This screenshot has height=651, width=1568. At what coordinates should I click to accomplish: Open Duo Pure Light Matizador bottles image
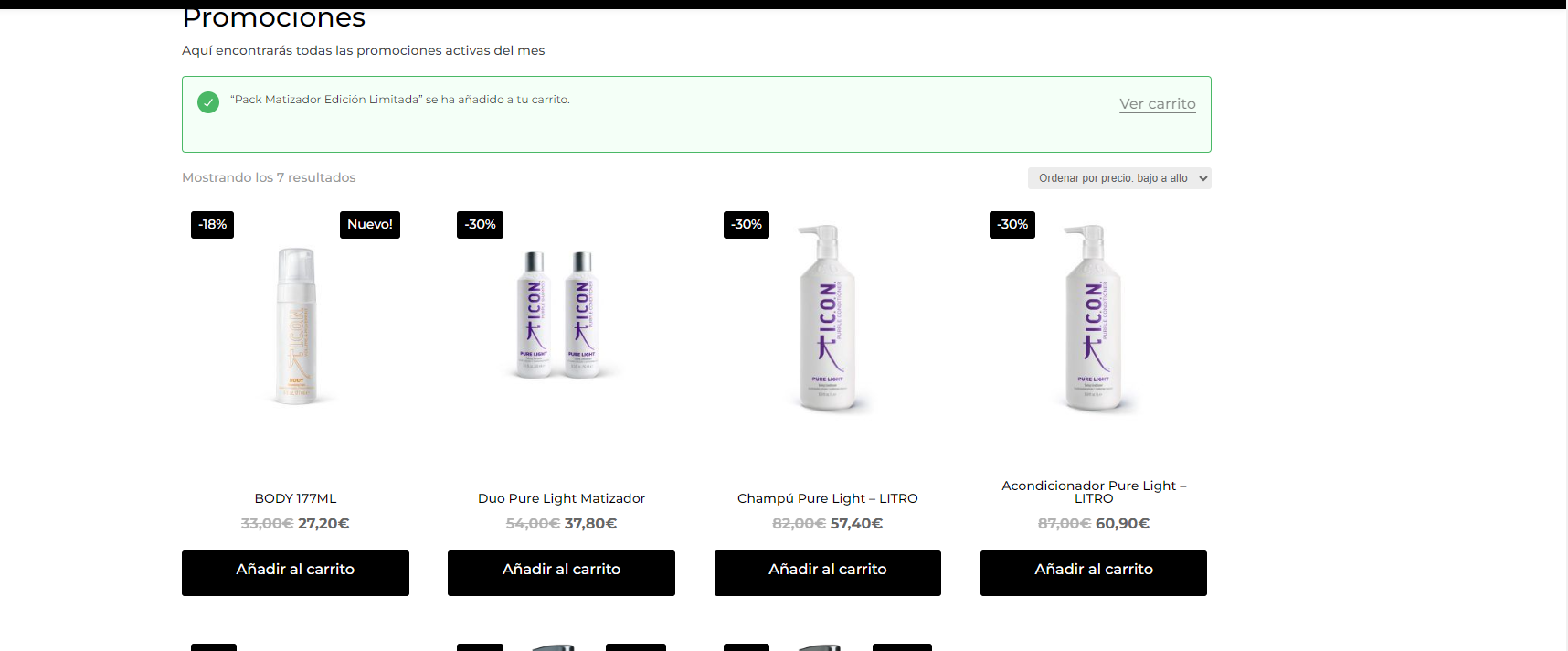pyautogui.click(x=561, y=315)
